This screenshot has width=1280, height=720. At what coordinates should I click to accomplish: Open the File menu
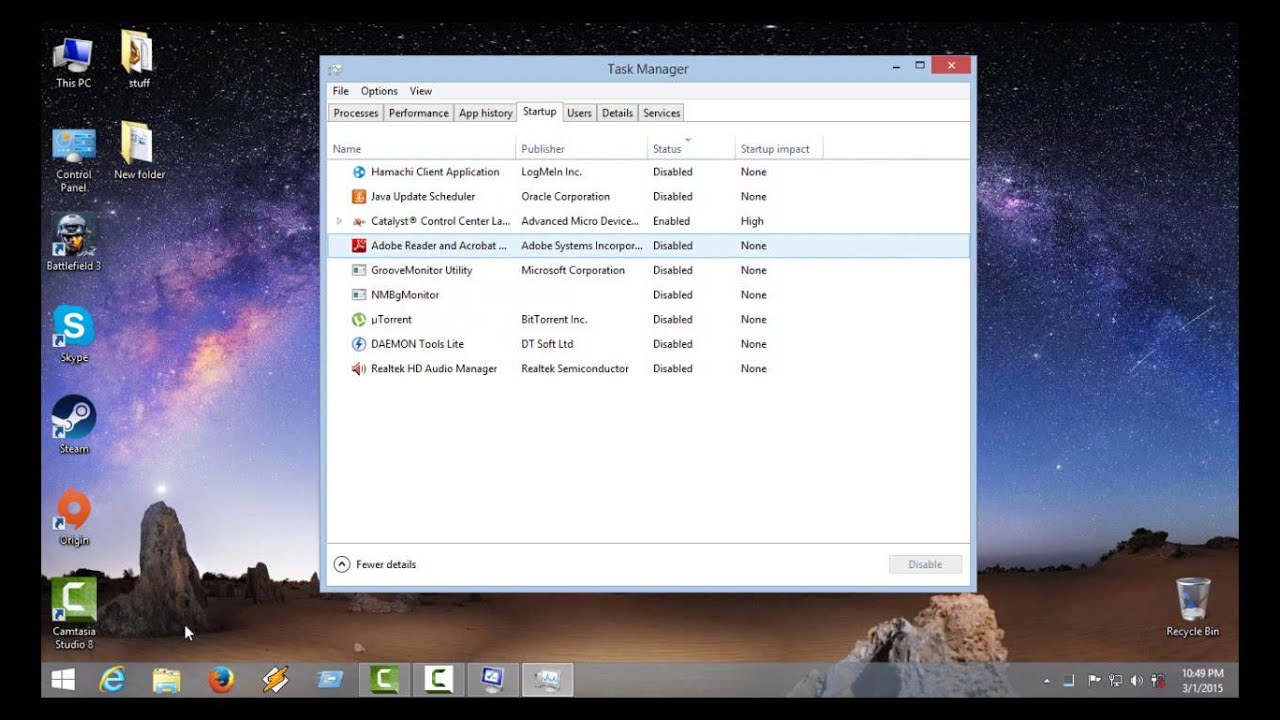click(x=341, y=91)
